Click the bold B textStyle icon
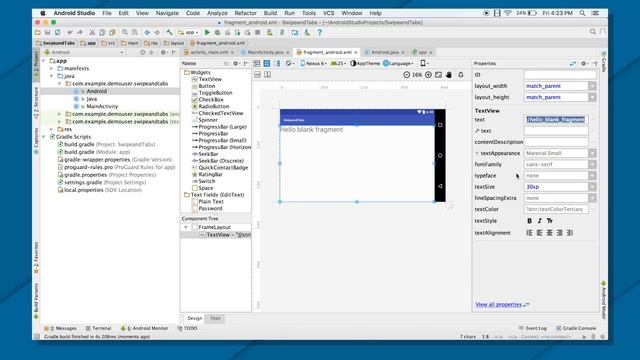The image size is (640, 360). point(529,220)
